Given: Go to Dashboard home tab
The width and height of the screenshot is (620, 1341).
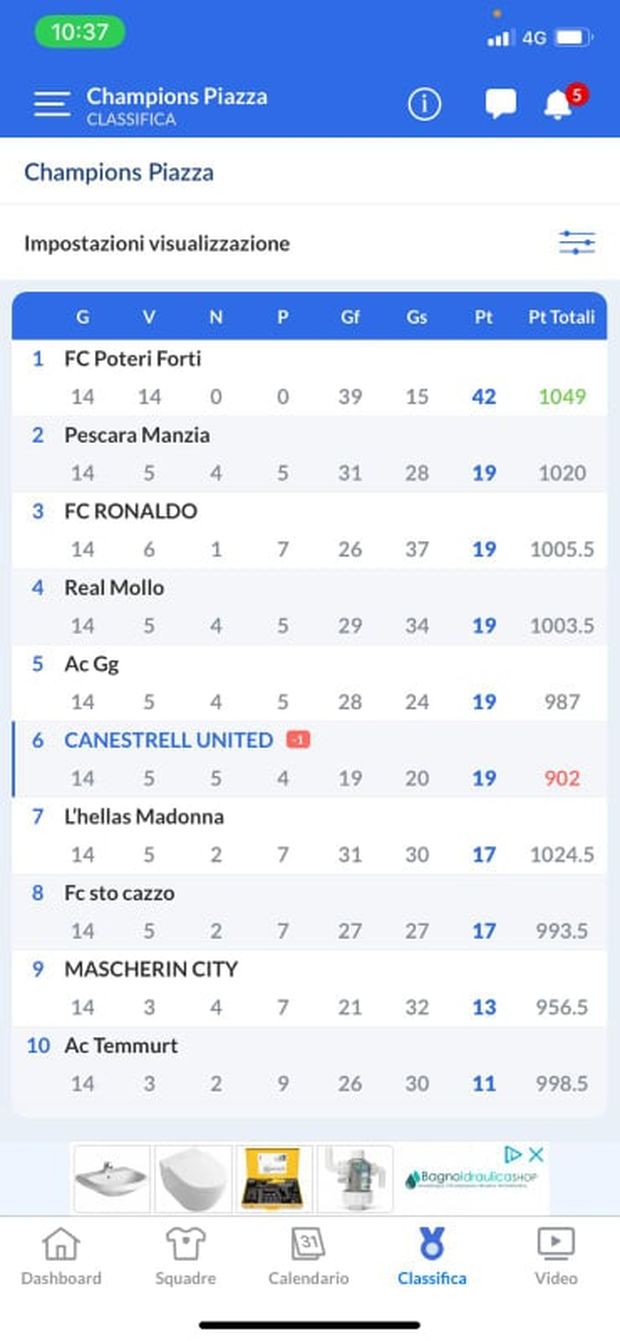Looking at the screenshot, I should click(61, 1257).
